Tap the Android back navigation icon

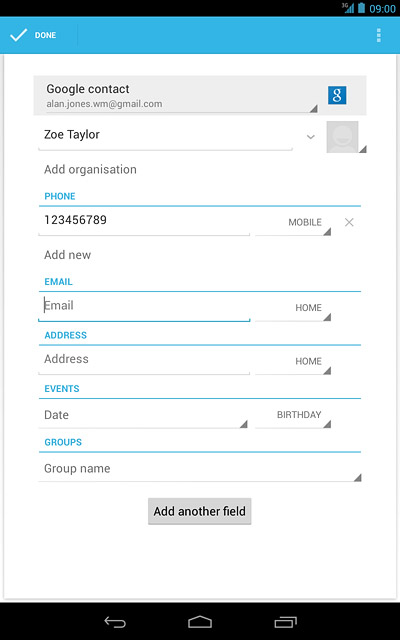point(115,622)
